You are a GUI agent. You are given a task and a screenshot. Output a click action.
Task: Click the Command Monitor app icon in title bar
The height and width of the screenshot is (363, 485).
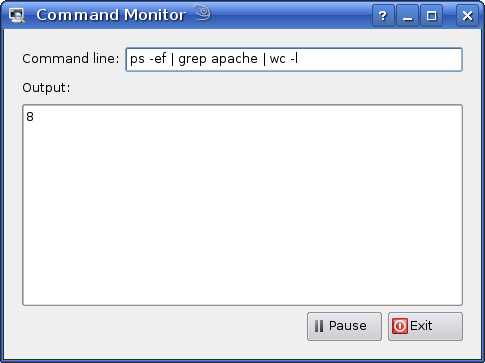[17, 15]
